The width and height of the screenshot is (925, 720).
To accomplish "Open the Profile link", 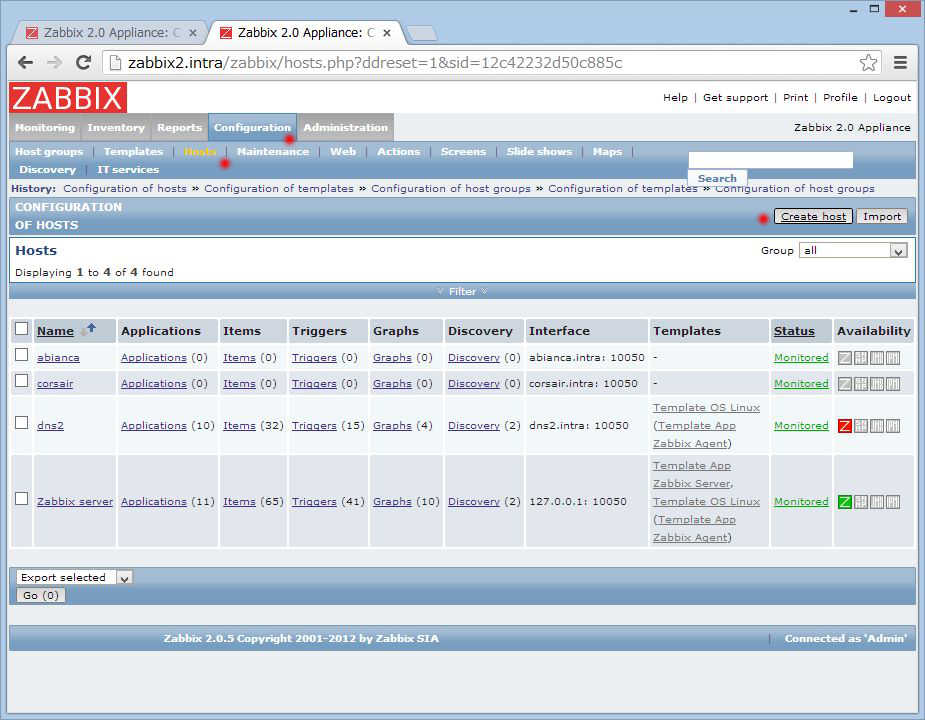I will (840, 97).
